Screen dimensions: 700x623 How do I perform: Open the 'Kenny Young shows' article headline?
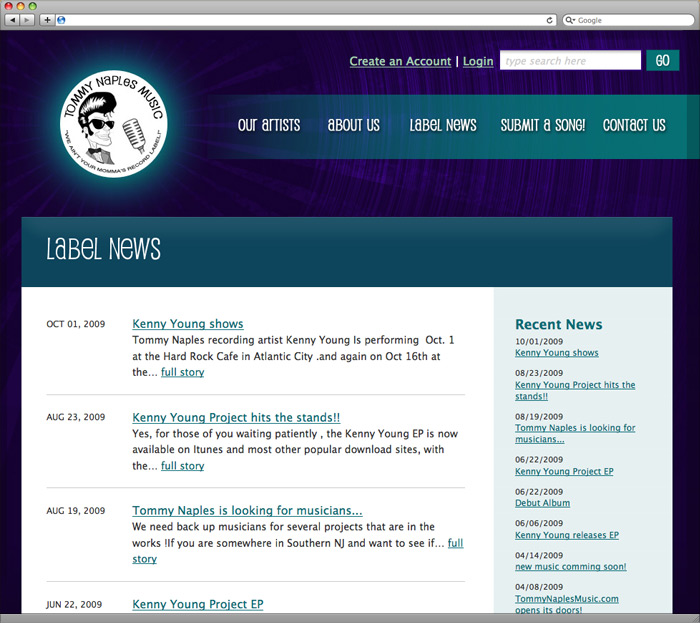click(x=188, y=324)
